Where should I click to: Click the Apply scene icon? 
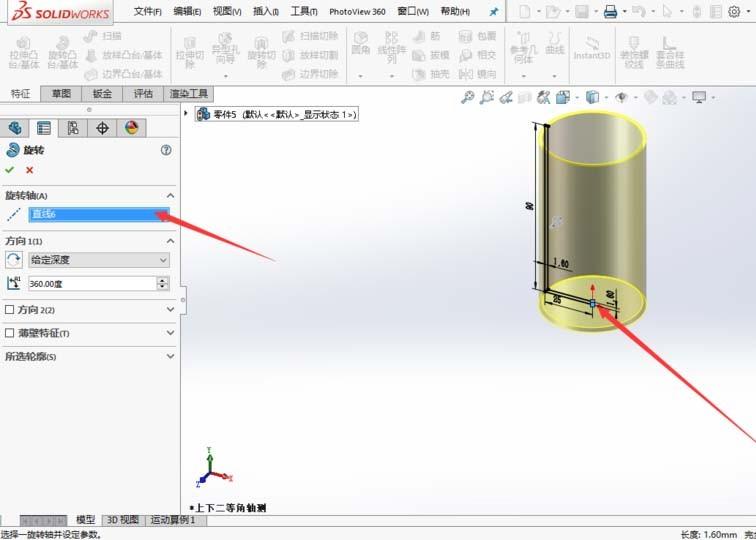point(670,97)
